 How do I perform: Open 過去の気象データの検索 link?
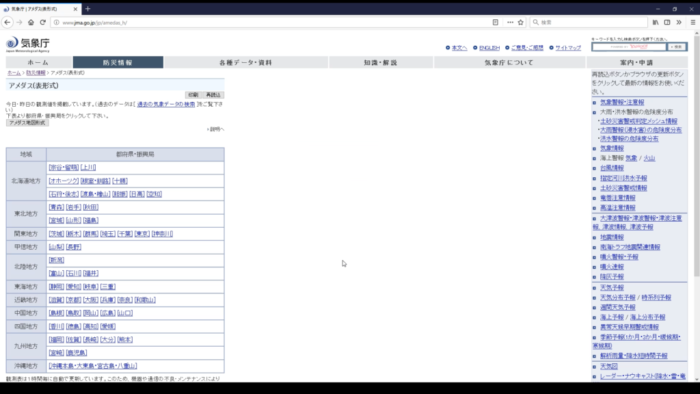166,104
